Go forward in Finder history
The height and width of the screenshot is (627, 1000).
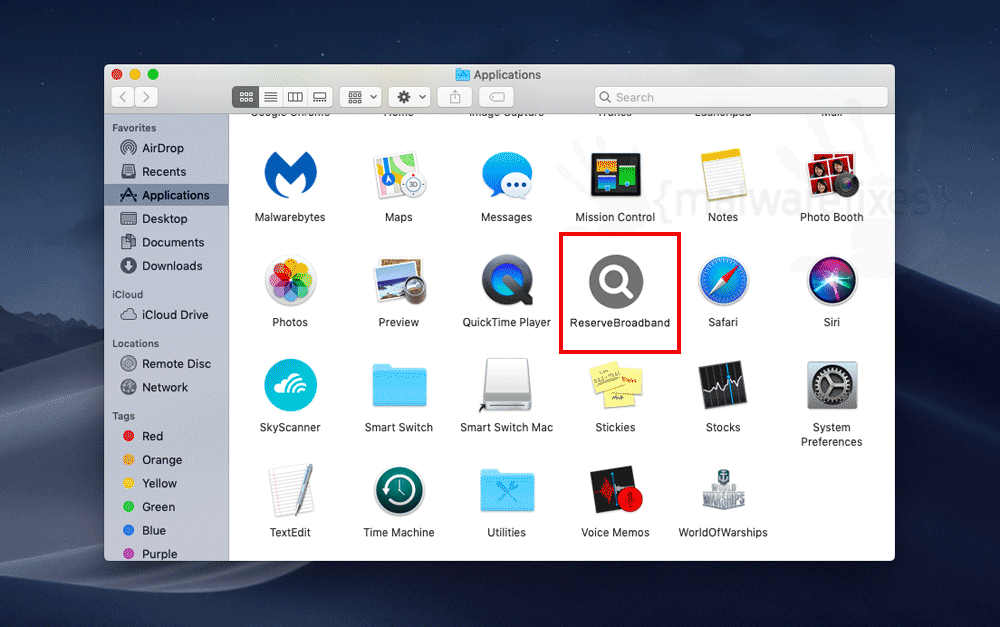point(147,97)
